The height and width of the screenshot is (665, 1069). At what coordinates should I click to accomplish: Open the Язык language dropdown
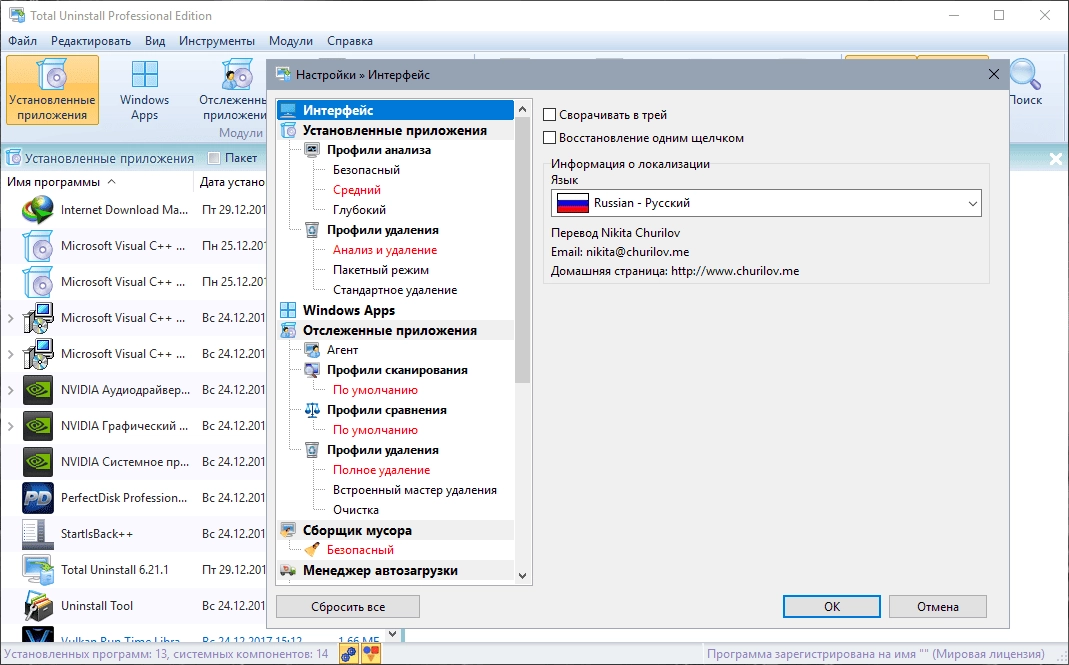pyautogui.click(x=766, y=203)
